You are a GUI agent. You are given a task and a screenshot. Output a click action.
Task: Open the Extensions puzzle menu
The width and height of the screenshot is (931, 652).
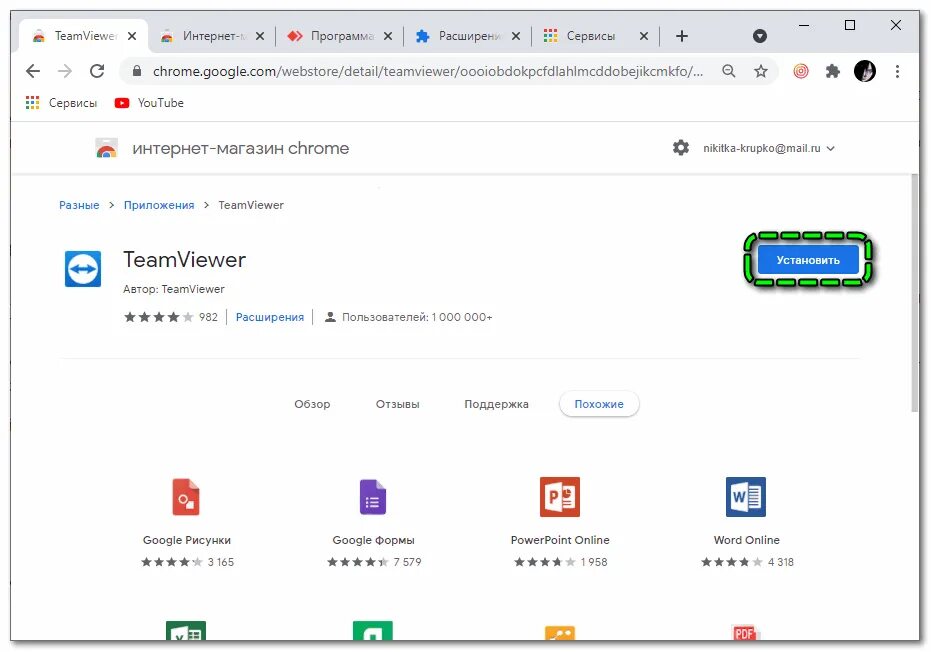833,71
